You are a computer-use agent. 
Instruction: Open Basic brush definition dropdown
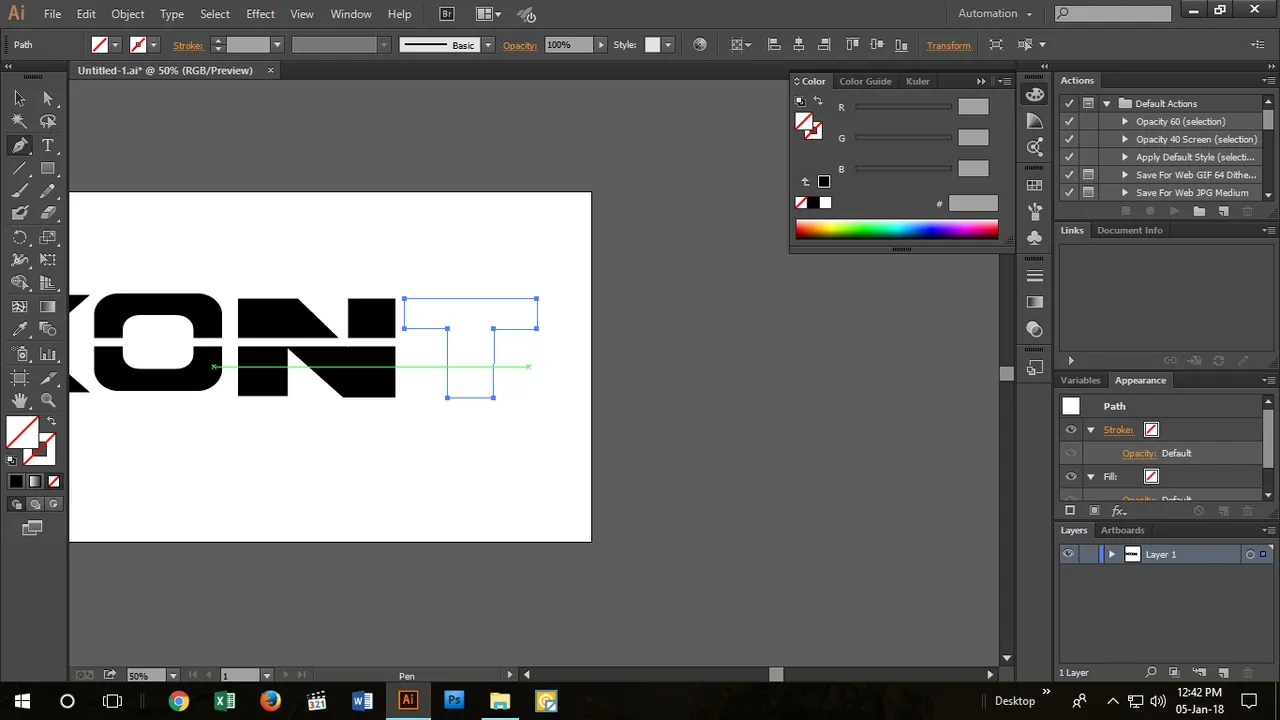click(x=488, y=45)
